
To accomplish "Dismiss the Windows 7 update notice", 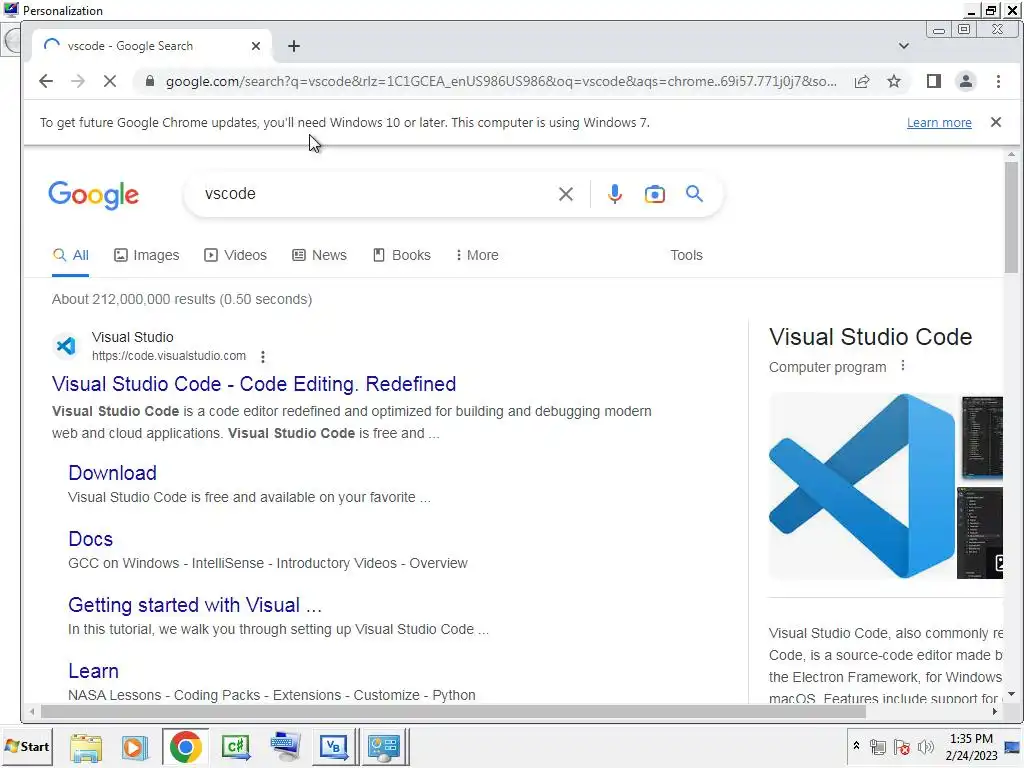I will 996,122.
